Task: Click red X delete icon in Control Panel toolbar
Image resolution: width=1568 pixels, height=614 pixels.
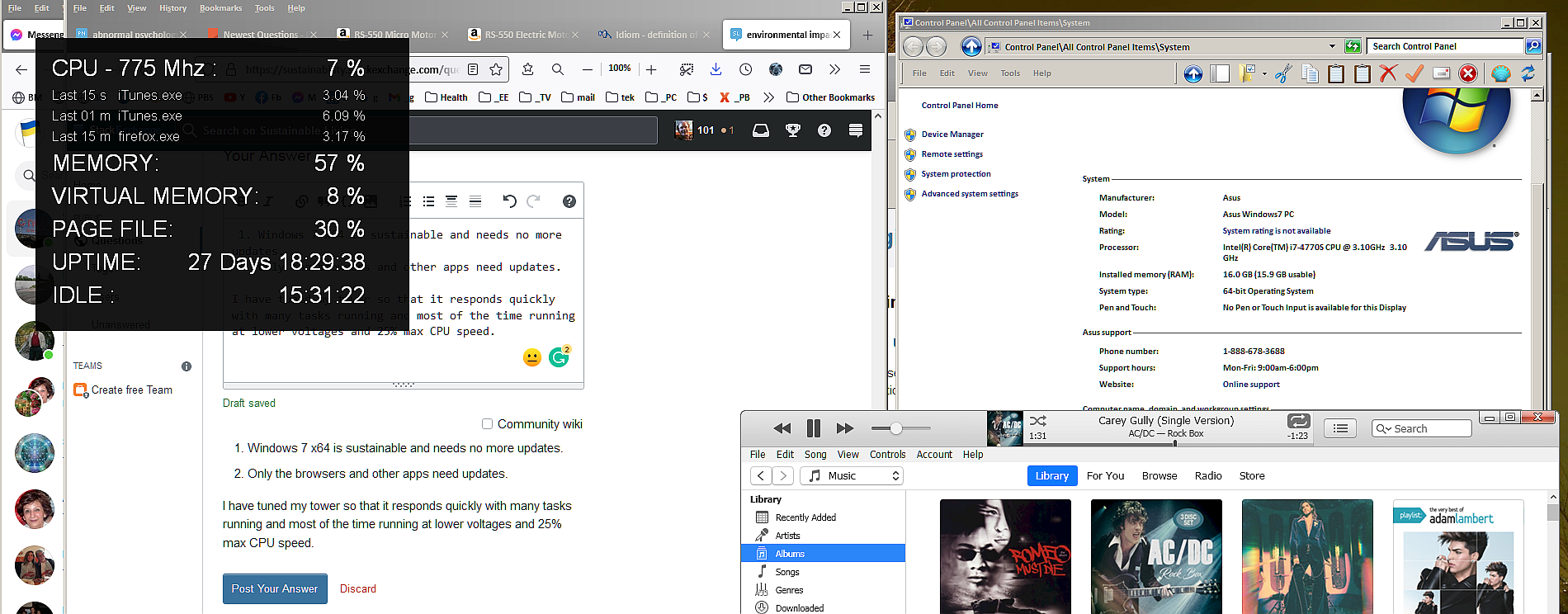Action: click(x=1388, y=74)
